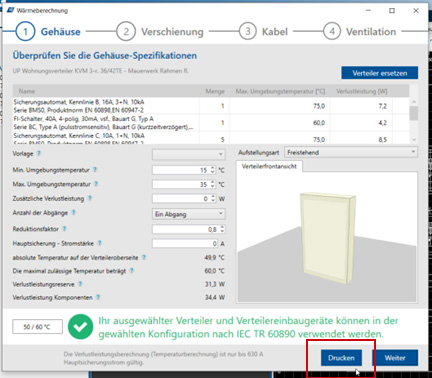Click the 31,3 W Verlustleistungsreserve value
The image size is (432, 378).
215,284
